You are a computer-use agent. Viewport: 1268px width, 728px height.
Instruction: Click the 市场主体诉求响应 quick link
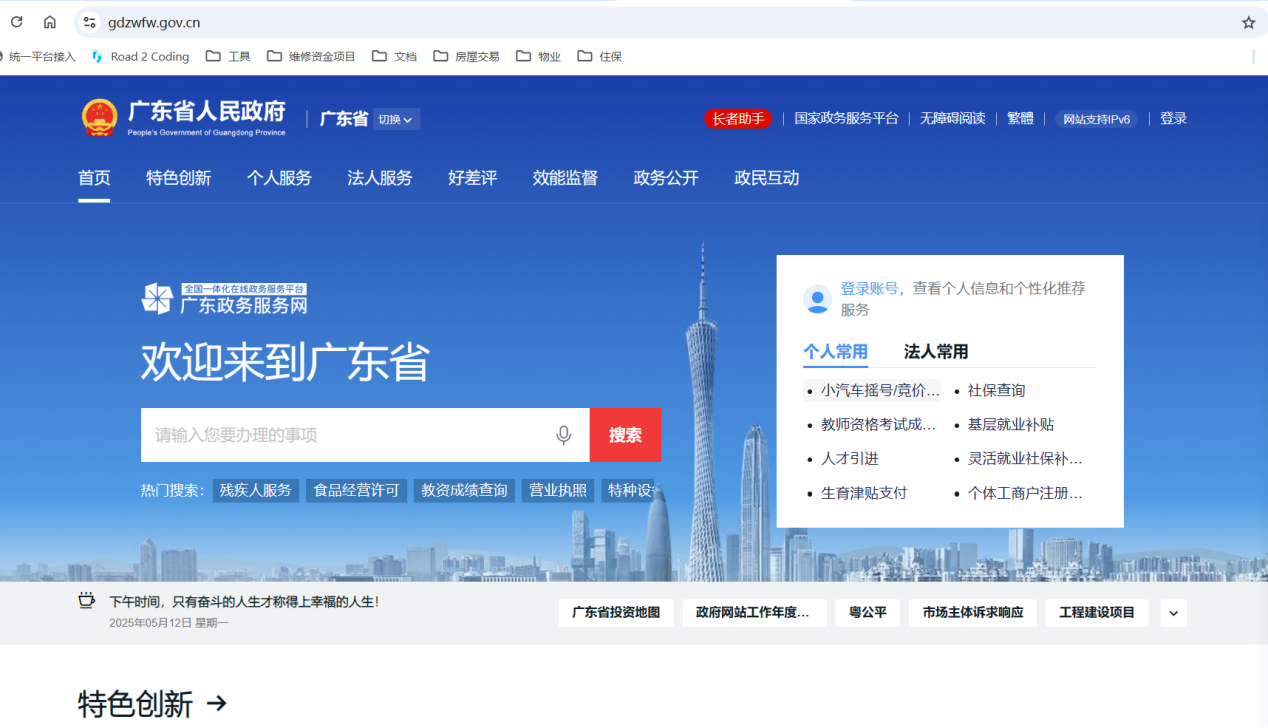[973, 613]
